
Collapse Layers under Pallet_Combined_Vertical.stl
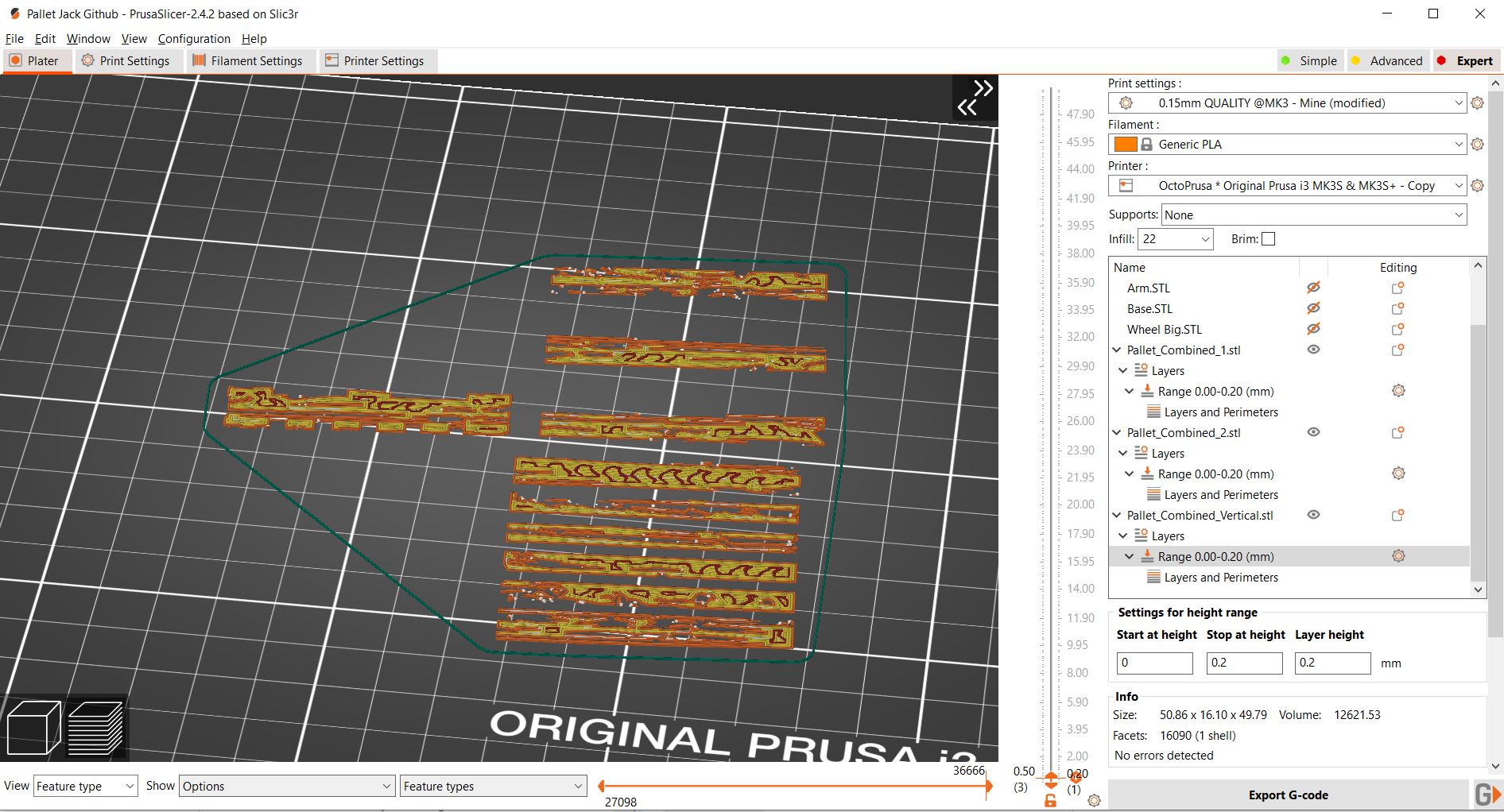point(1123,536)
